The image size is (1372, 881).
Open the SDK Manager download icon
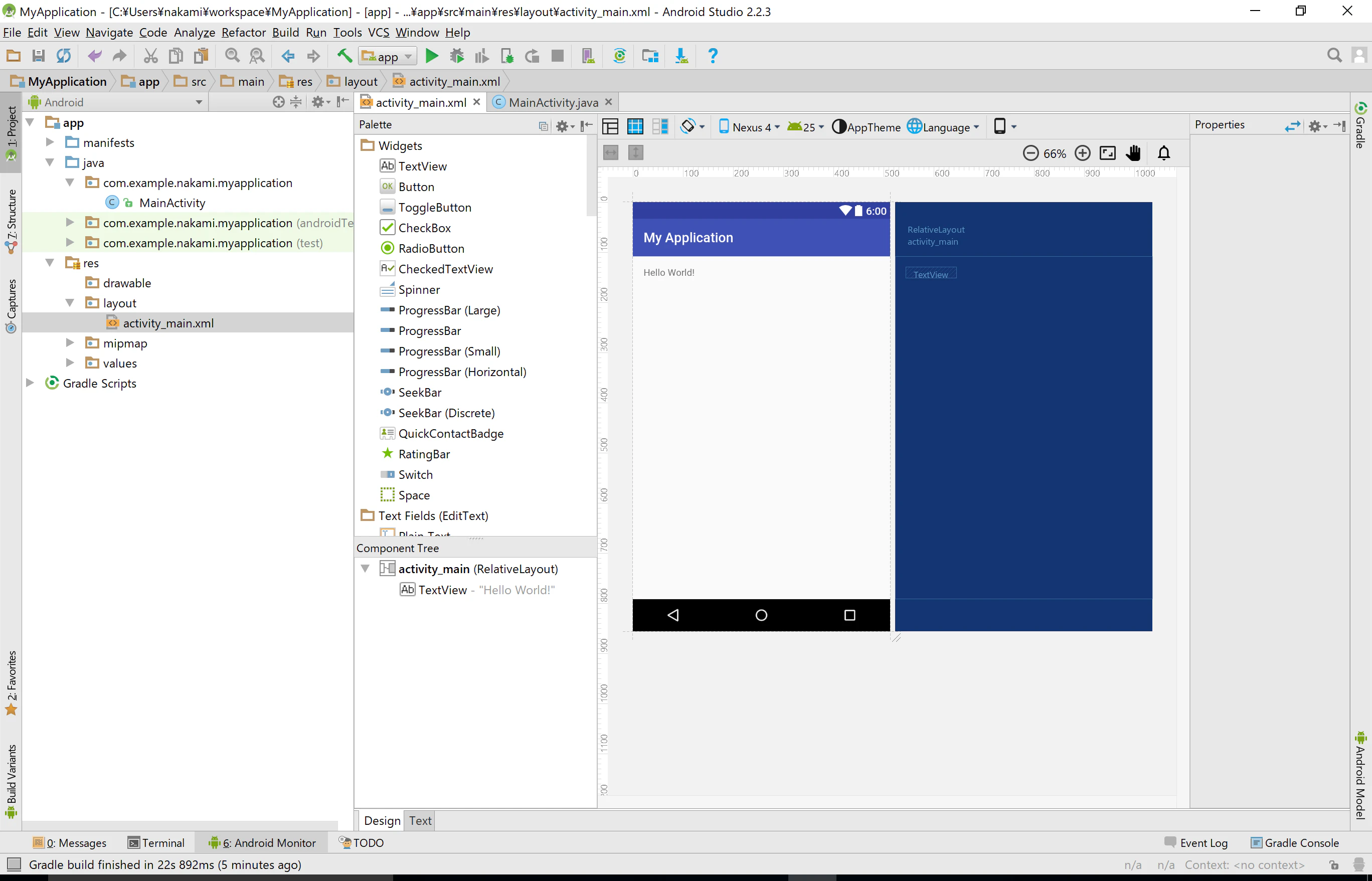pyautogui.click(x=681, y=56)
